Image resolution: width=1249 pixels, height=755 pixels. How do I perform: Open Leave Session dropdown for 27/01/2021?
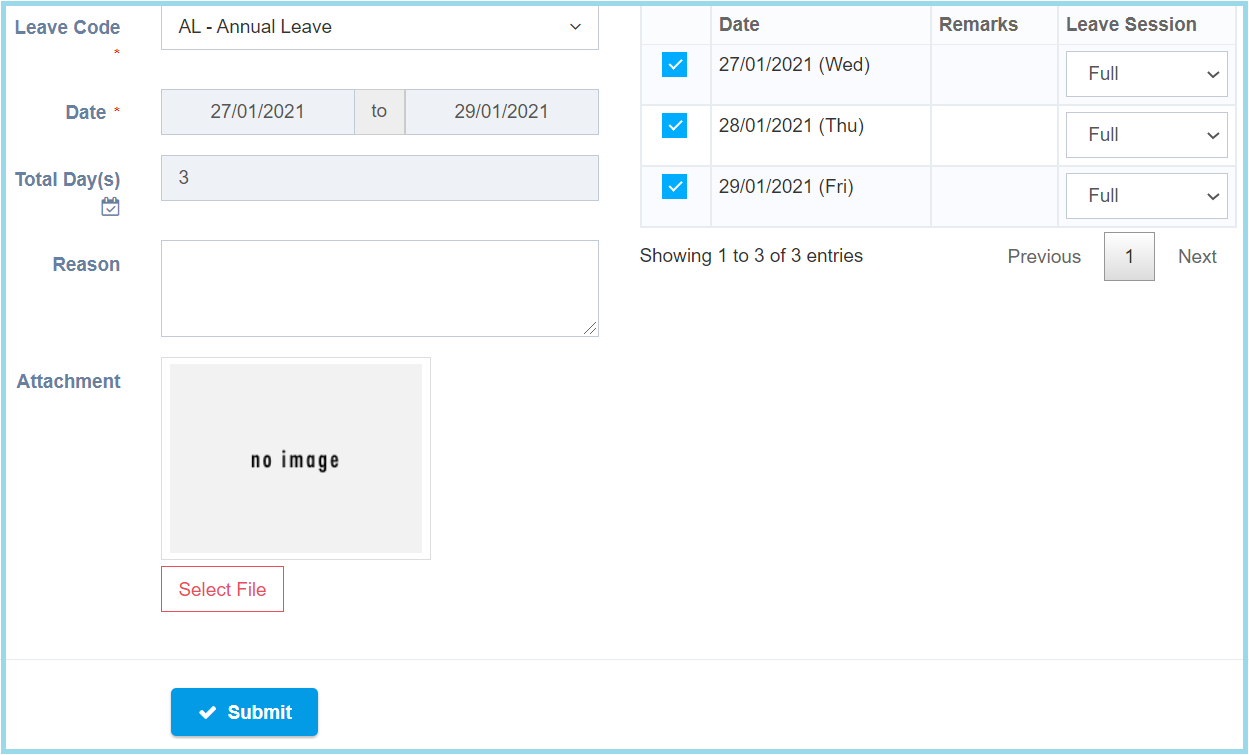1146,75
